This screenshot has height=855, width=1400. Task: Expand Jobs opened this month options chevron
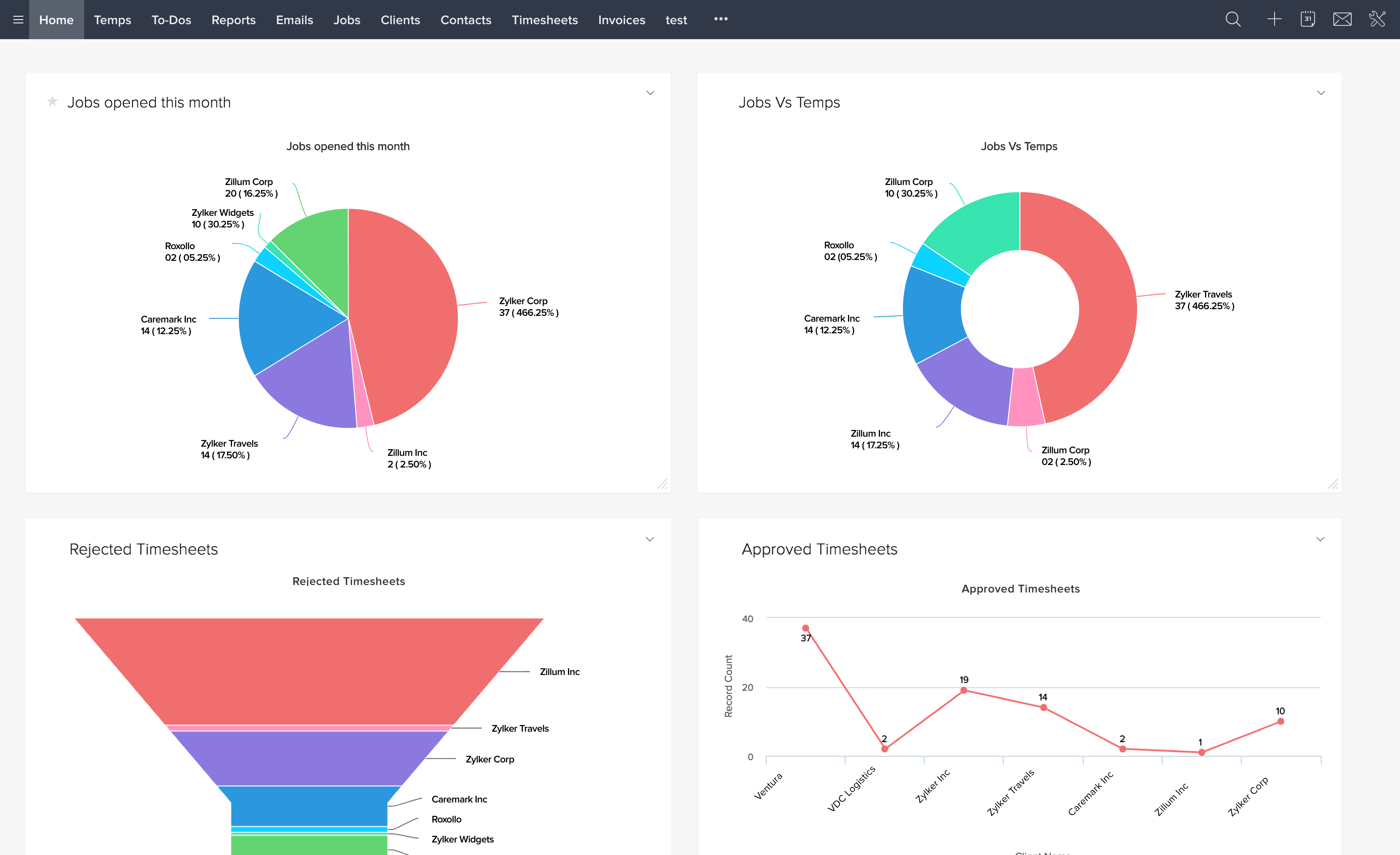click(x=650, y=93)
